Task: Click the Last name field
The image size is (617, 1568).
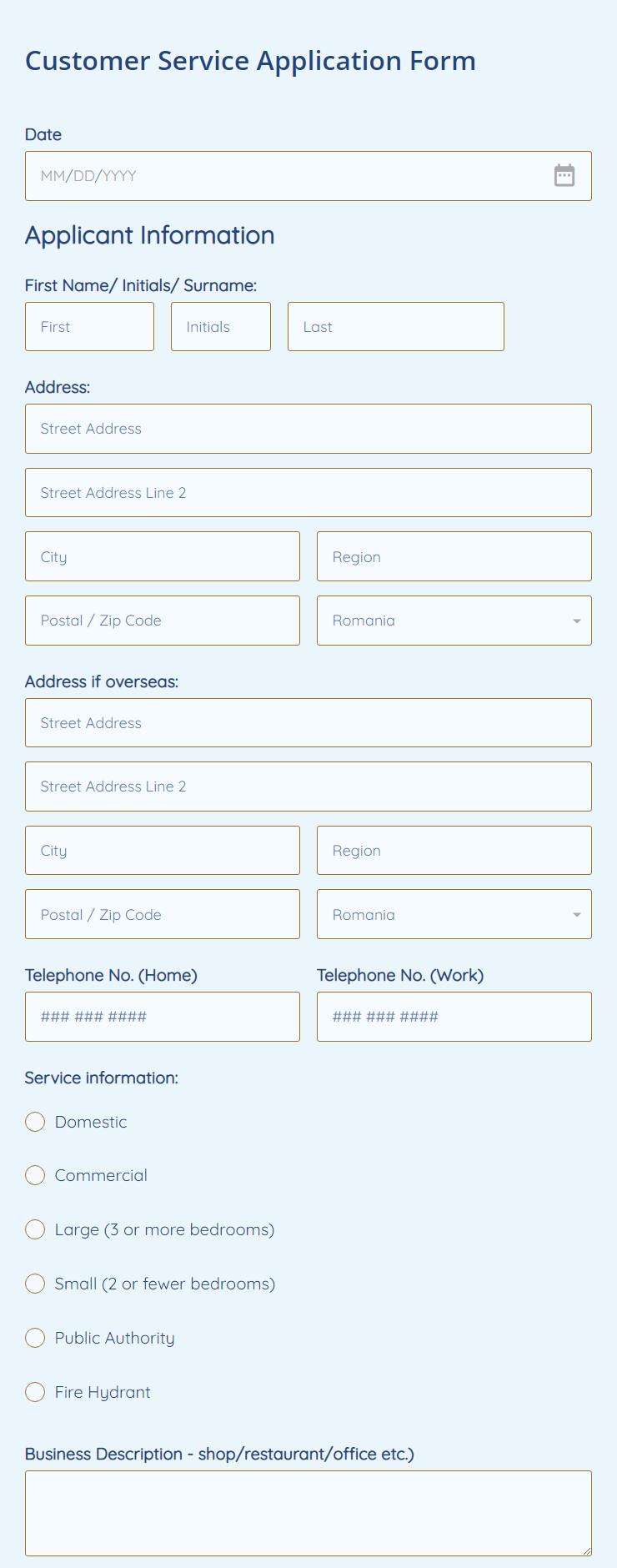Action: [x=396, y=326]
